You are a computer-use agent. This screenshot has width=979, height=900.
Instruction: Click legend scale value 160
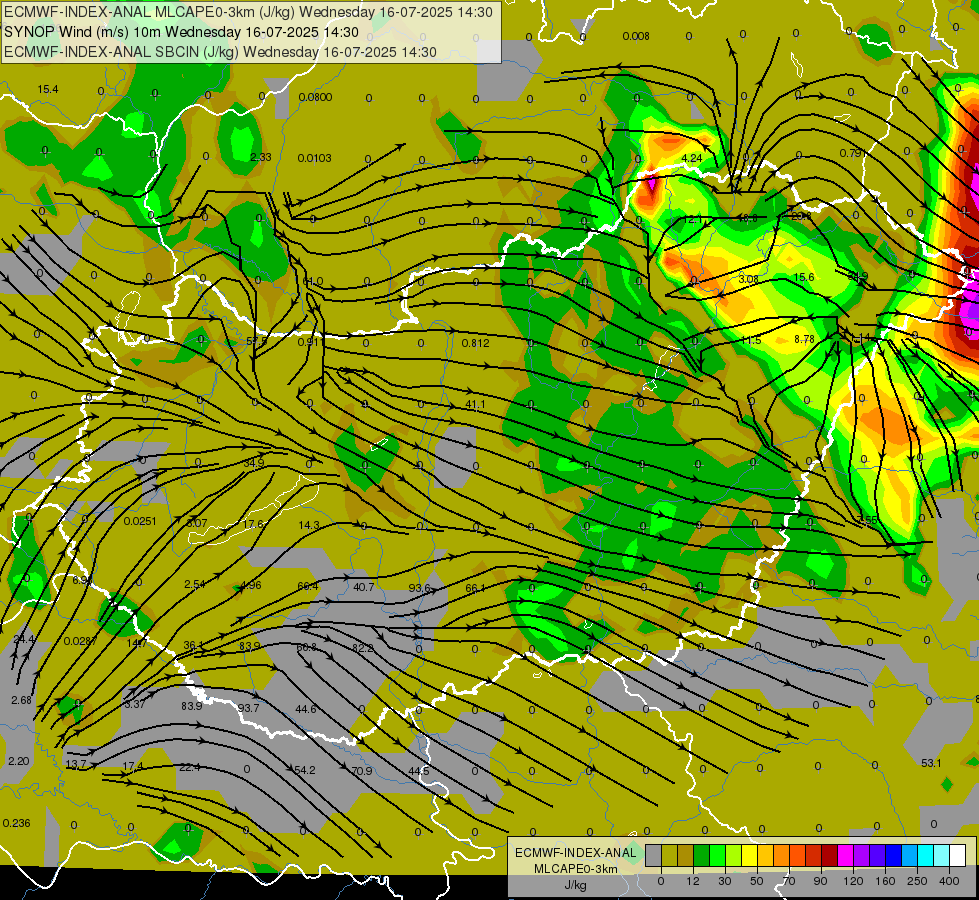(885, 881)
